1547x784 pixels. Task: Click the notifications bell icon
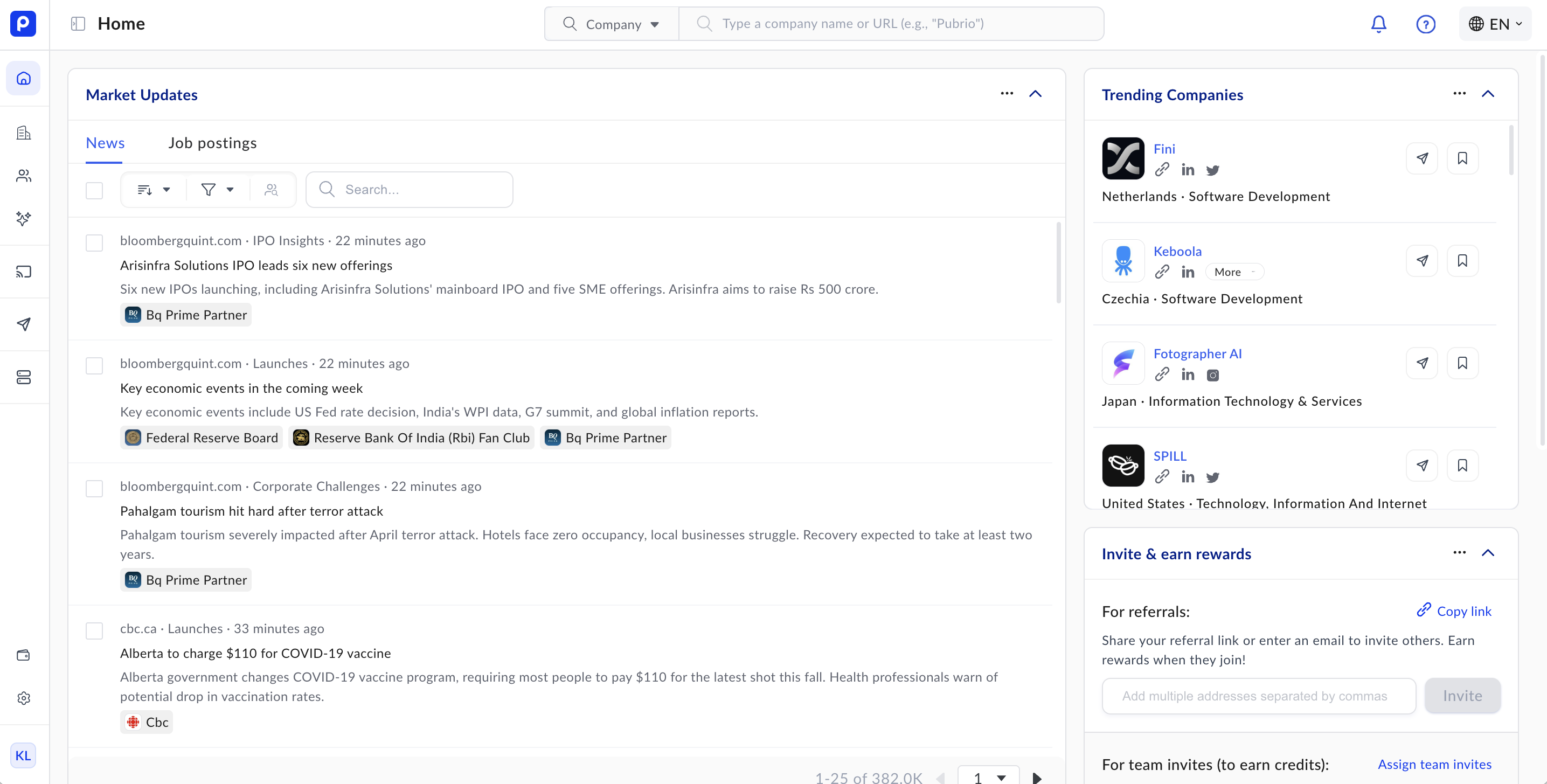[x=1378, y=24]
